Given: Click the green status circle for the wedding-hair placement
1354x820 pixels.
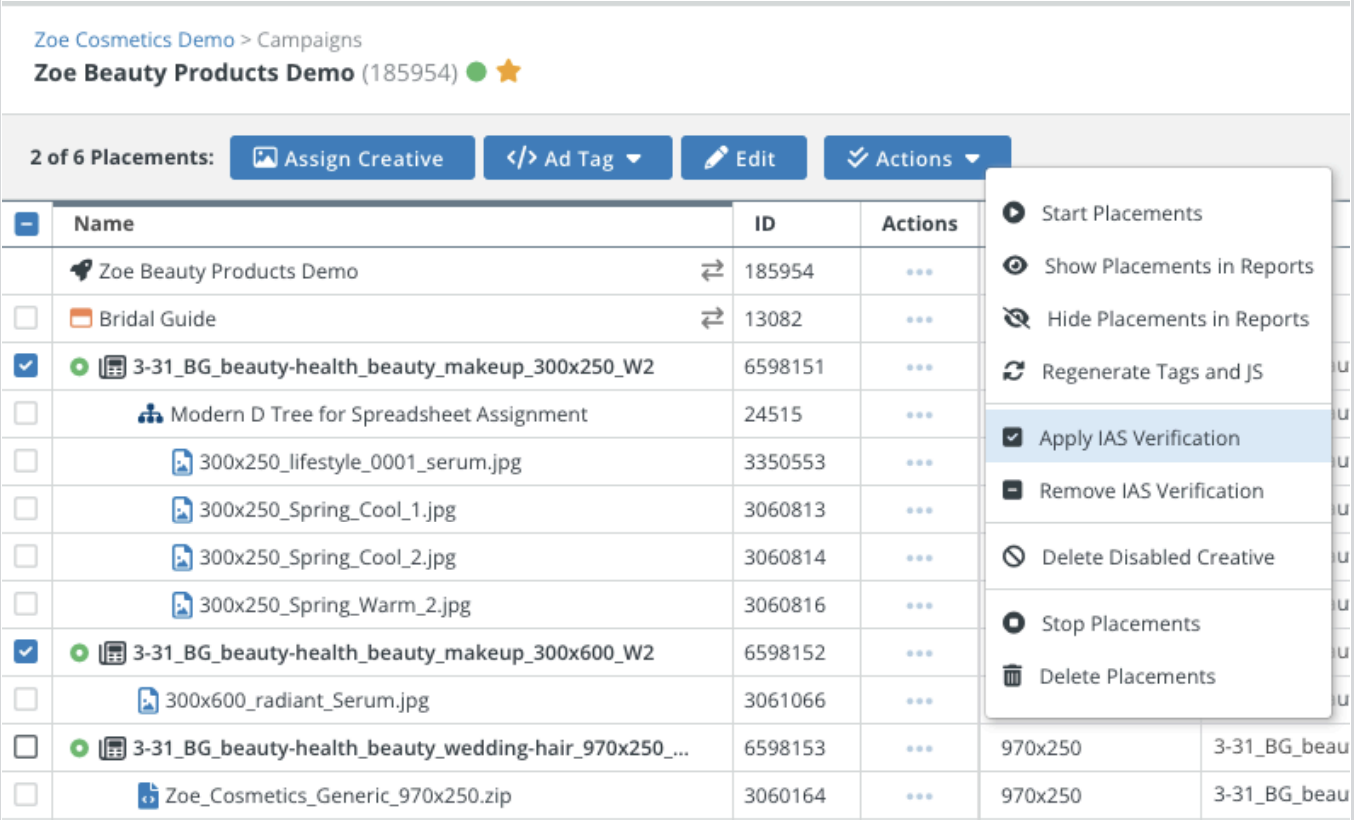Looking at the screenshot, I should click(x=80, y=748).
